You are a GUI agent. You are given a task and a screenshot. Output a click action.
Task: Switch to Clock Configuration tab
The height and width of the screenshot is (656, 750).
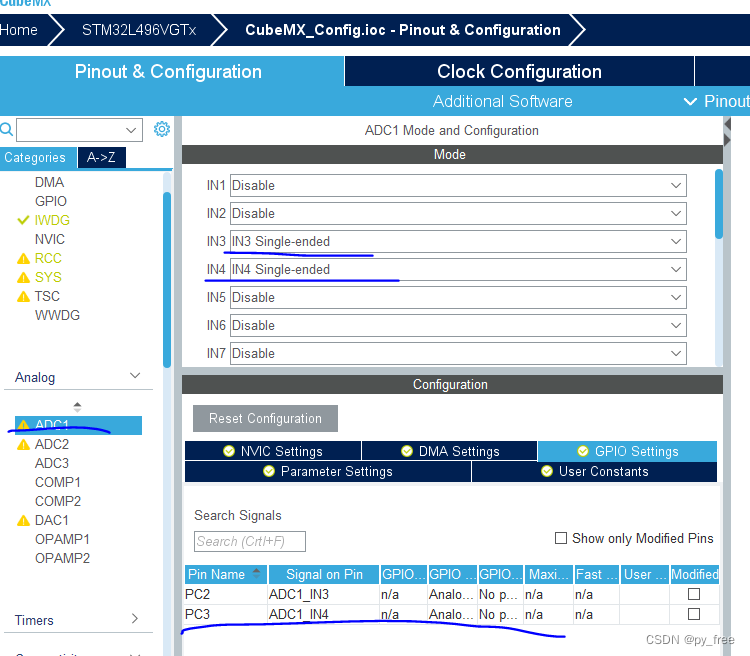pyautogui.click(x=519, y=71)
